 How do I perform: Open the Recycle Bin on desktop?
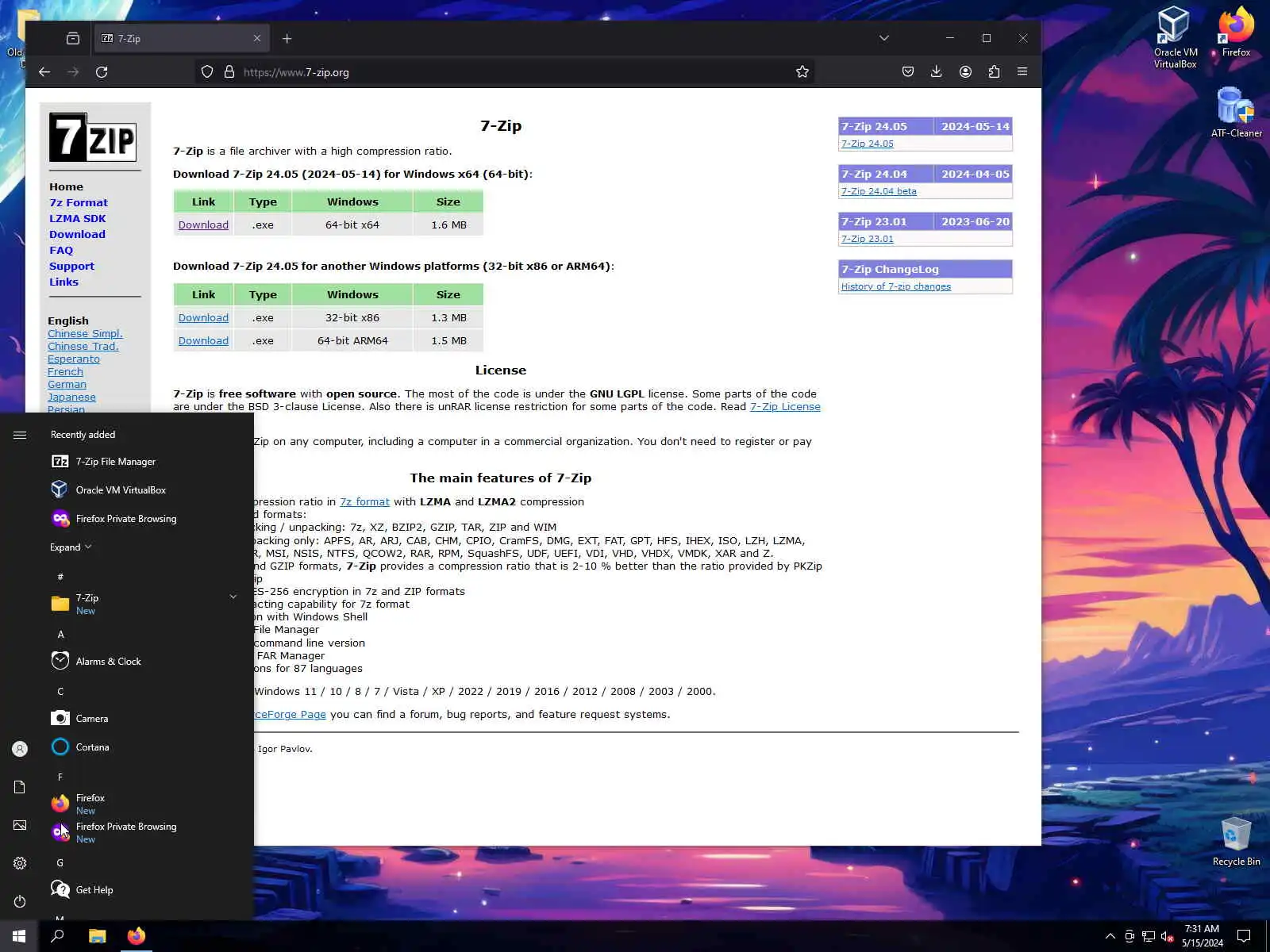[x=1236, y=842]
